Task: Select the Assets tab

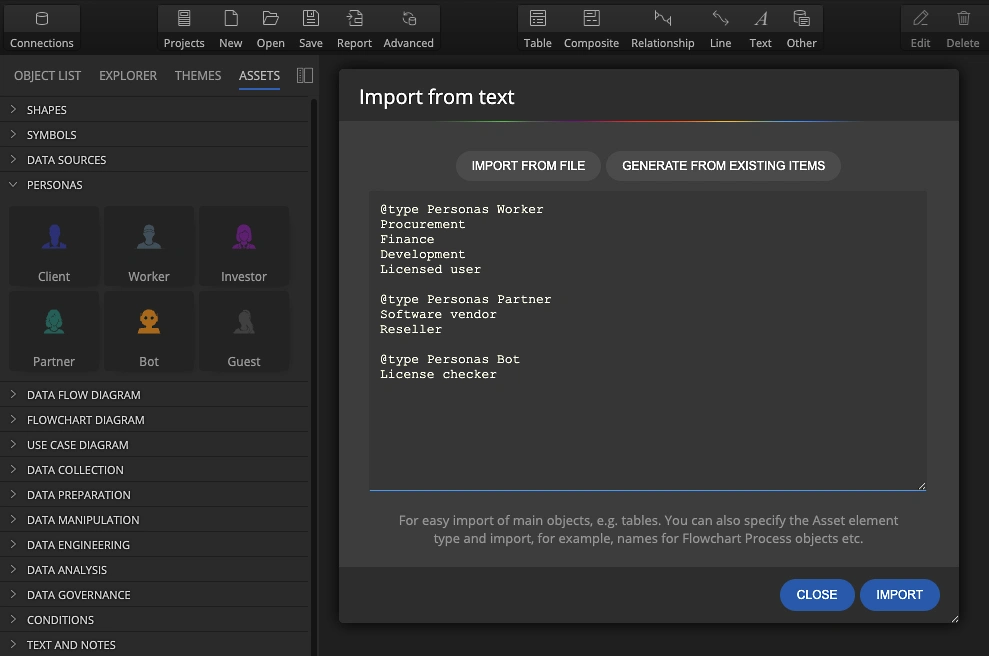Action: pyautogui.click(x=259, y=76)
